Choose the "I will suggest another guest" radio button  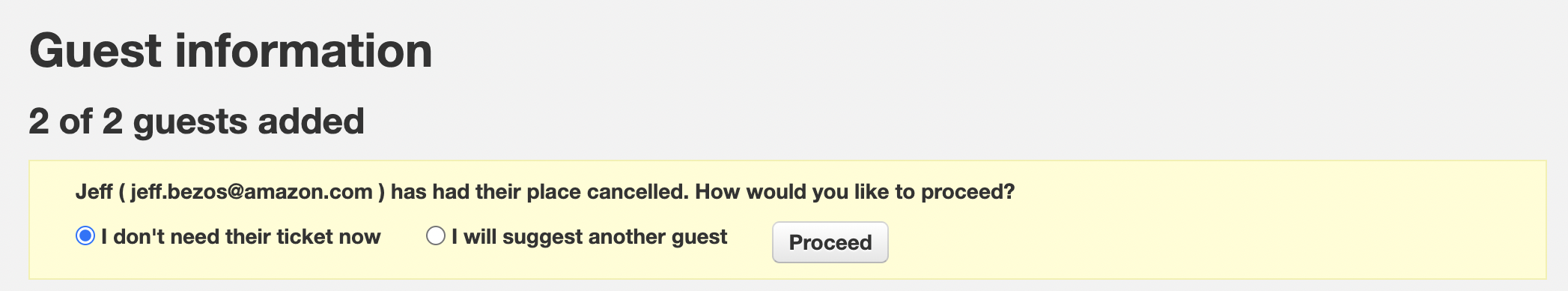click(x=436, y=236)
